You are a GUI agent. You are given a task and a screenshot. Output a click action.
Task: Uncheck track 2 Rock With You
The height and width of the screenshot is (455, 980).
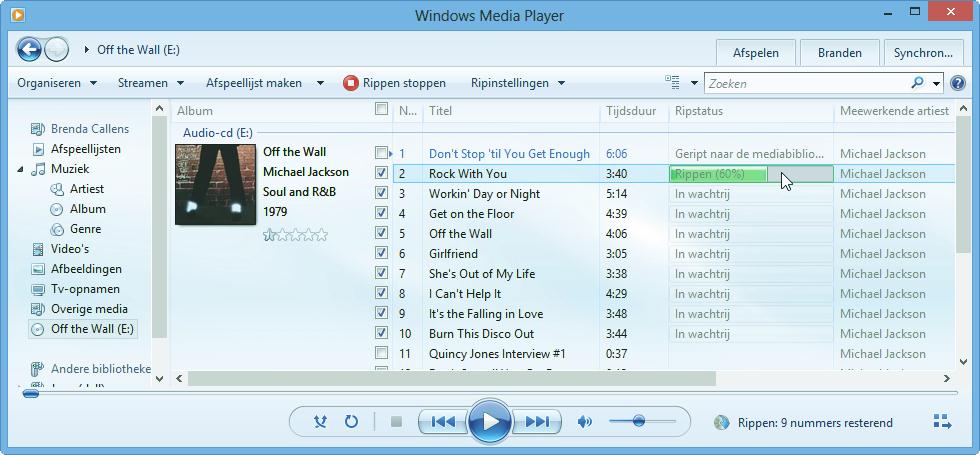381,172
